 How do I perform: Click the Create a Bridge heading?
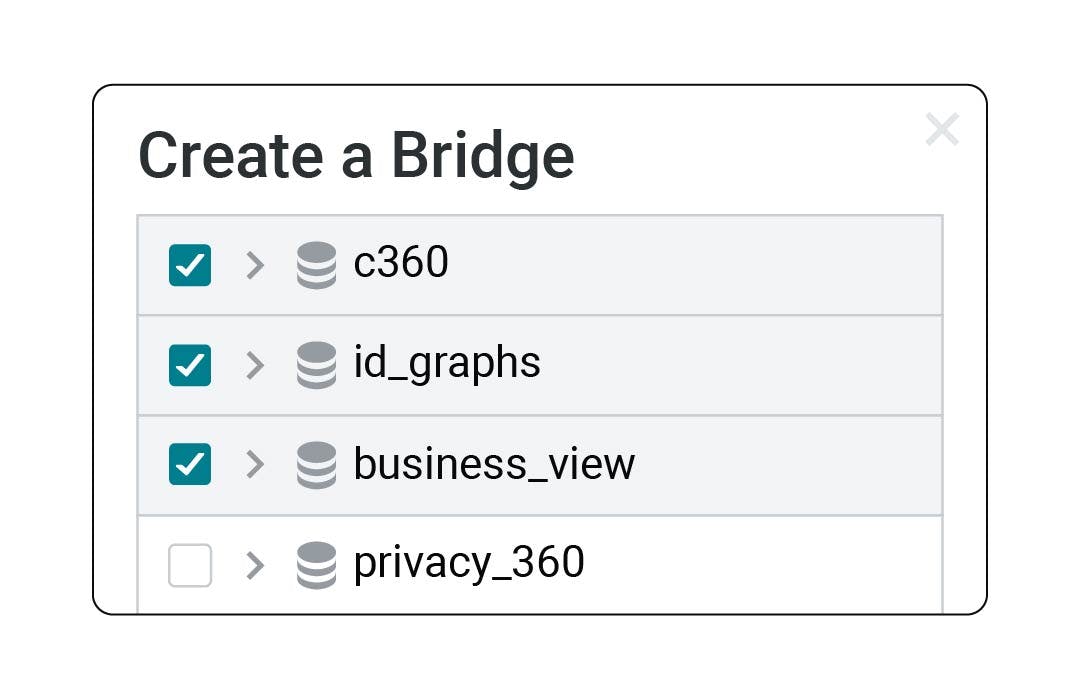pos(356,156)
